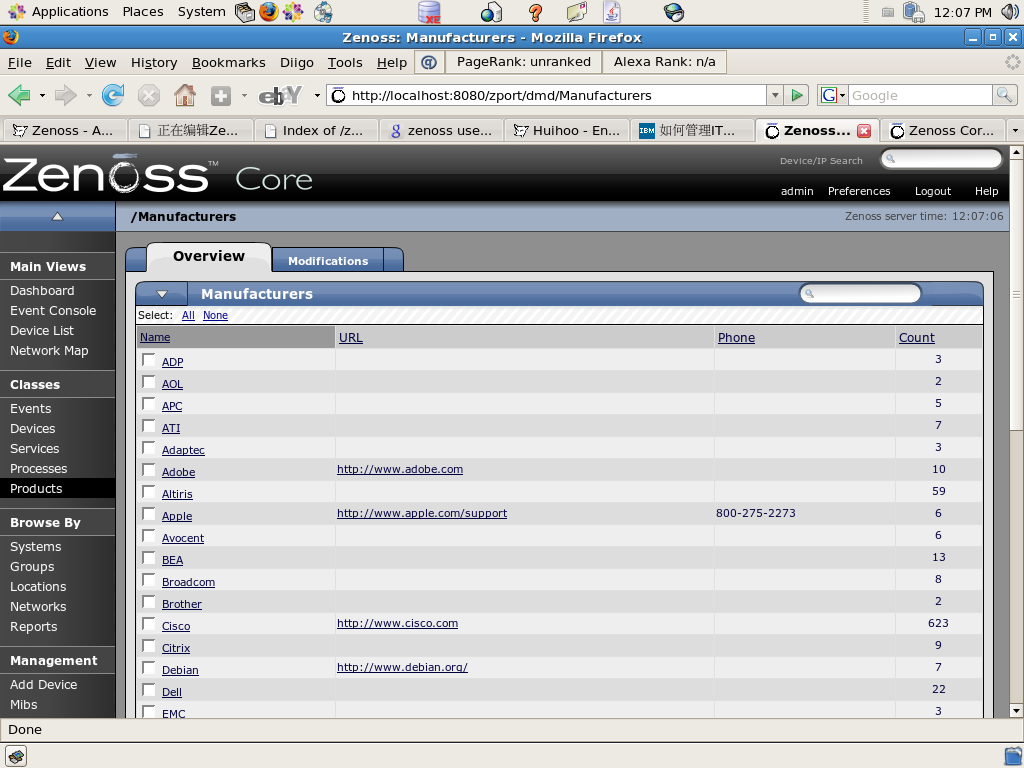Collapse the left navigation panel arrow
Viewport: 1024px width, 768px height.
pyautogui.click(x=57, y=216)
